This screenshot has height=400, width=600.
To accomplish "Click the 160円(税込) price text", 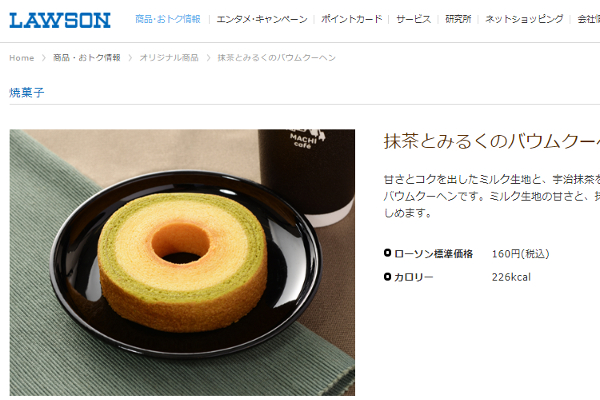I will [x=520, y=254].
